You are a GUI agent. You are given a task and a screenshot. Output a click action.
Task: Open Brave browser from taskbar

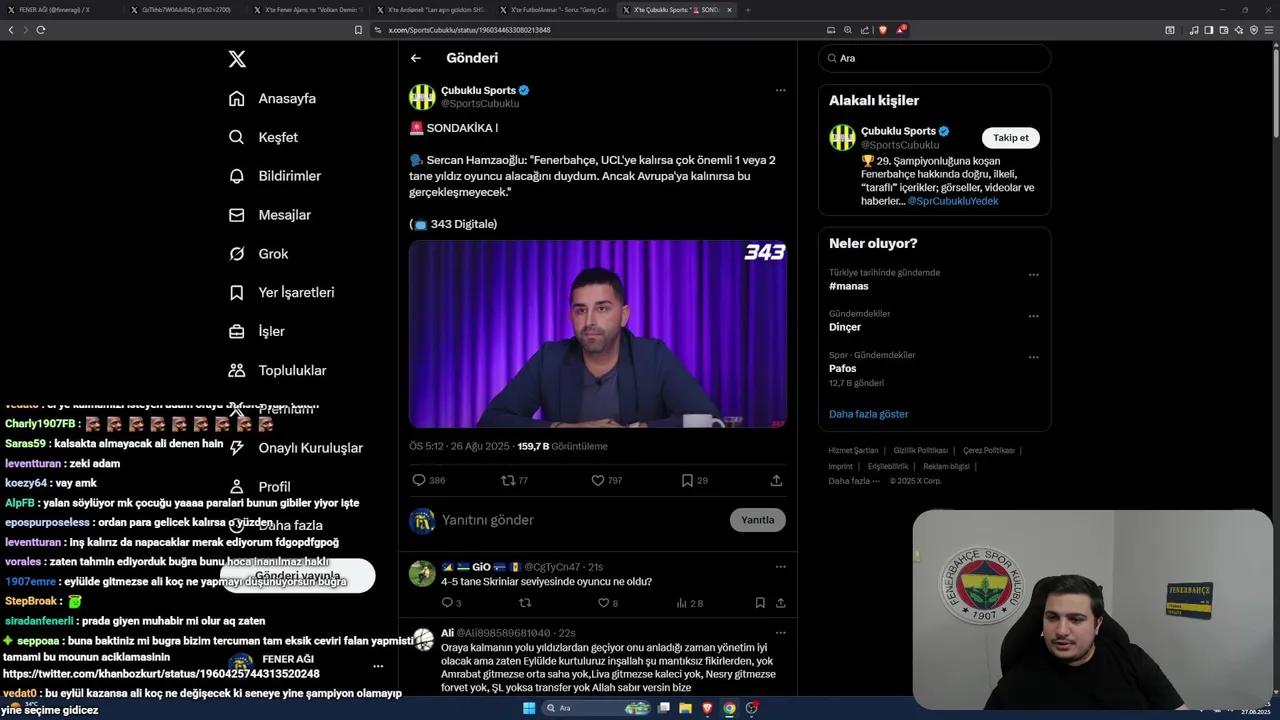coord(708,708)
